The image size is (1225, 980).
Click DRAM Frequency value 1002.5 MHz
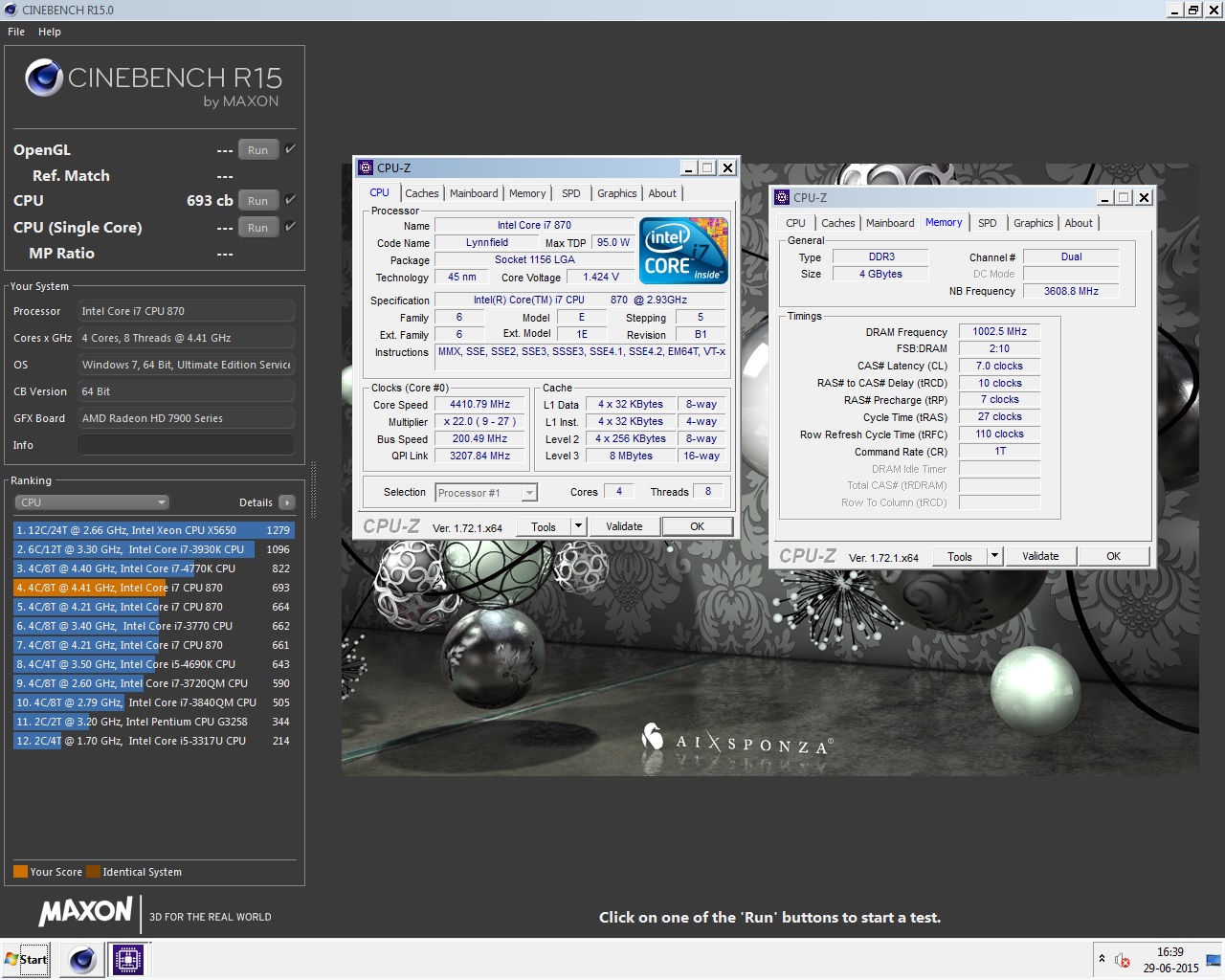coord(999,331)
